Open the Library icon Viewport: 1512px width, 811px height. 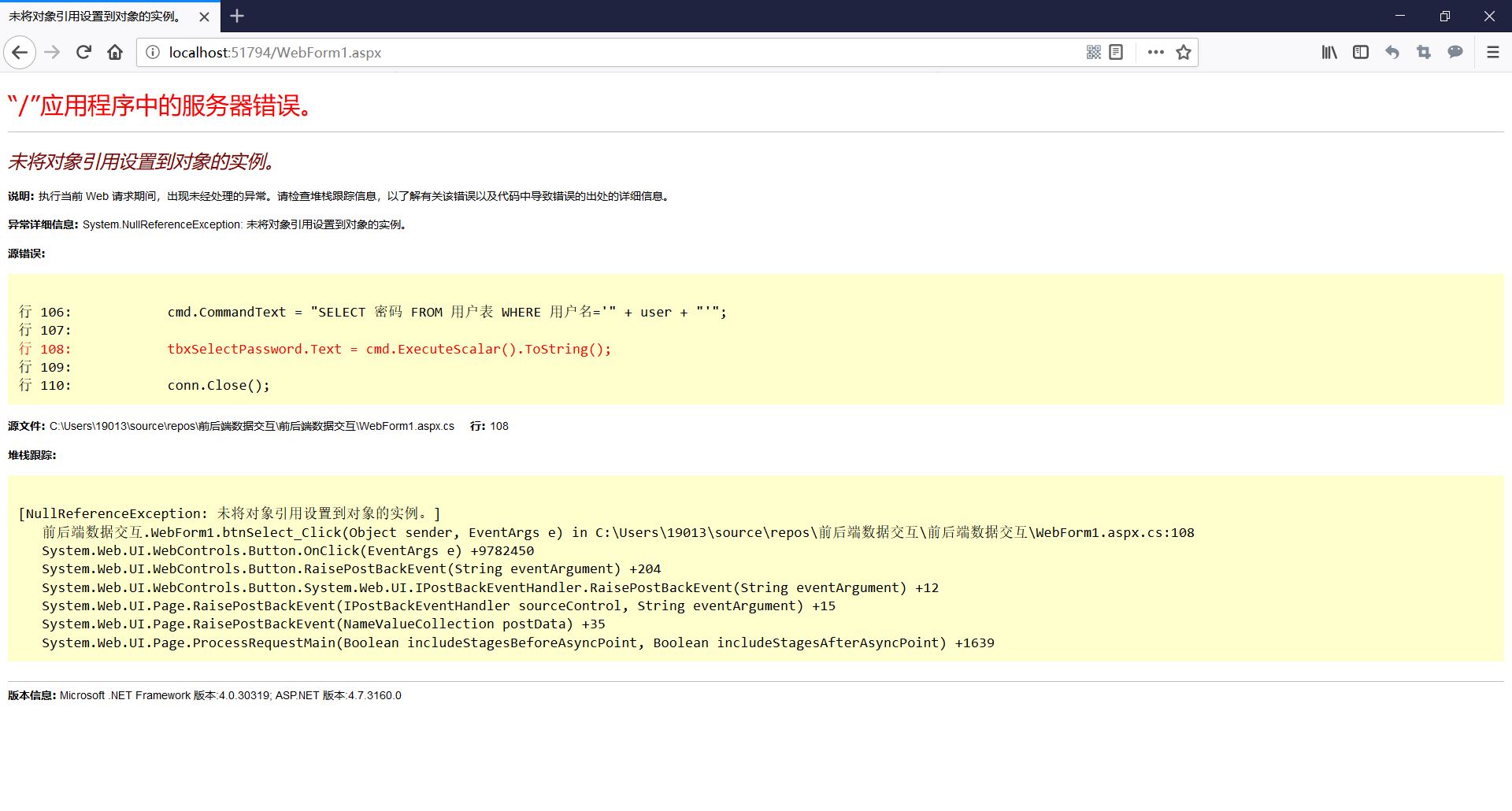pyautogui.click(x=1329, y=53)
